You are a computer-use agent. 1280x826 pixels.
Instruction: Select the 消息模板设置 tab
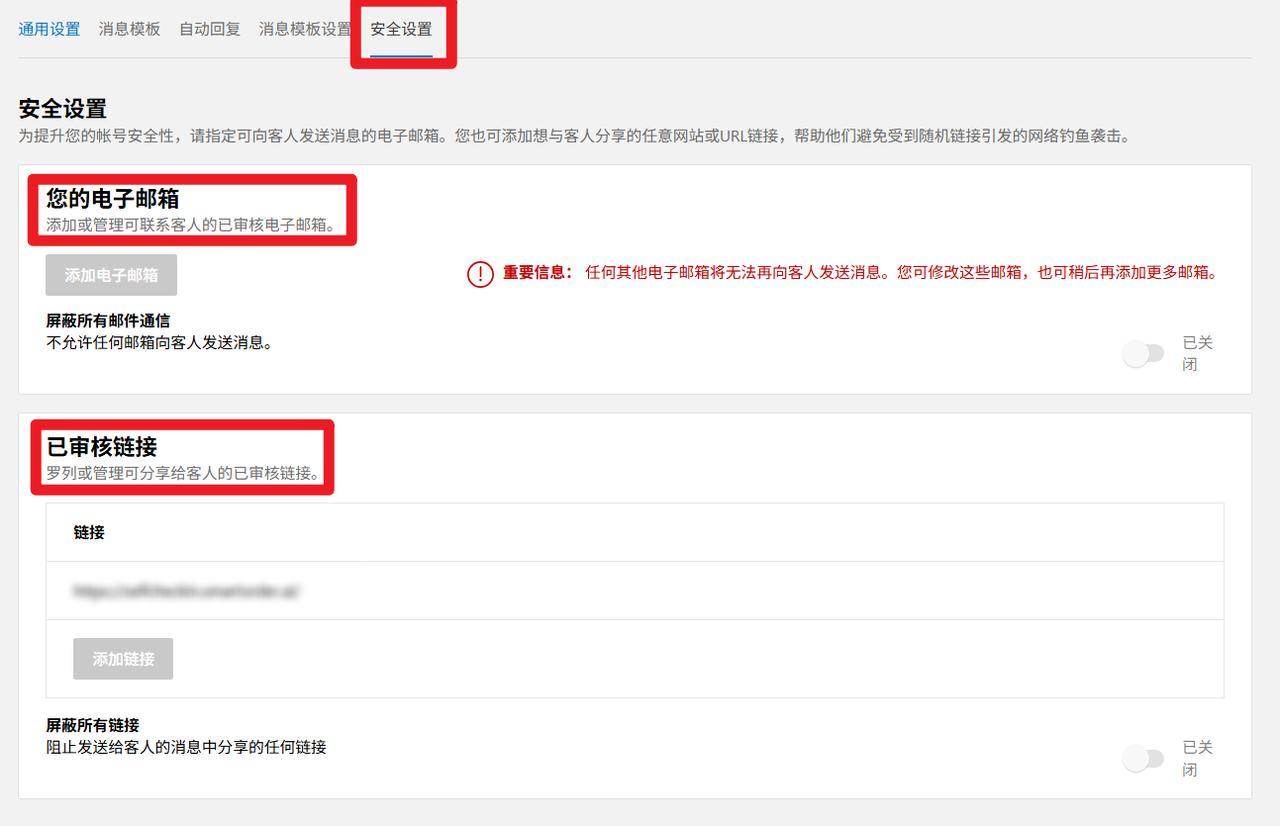305,29
